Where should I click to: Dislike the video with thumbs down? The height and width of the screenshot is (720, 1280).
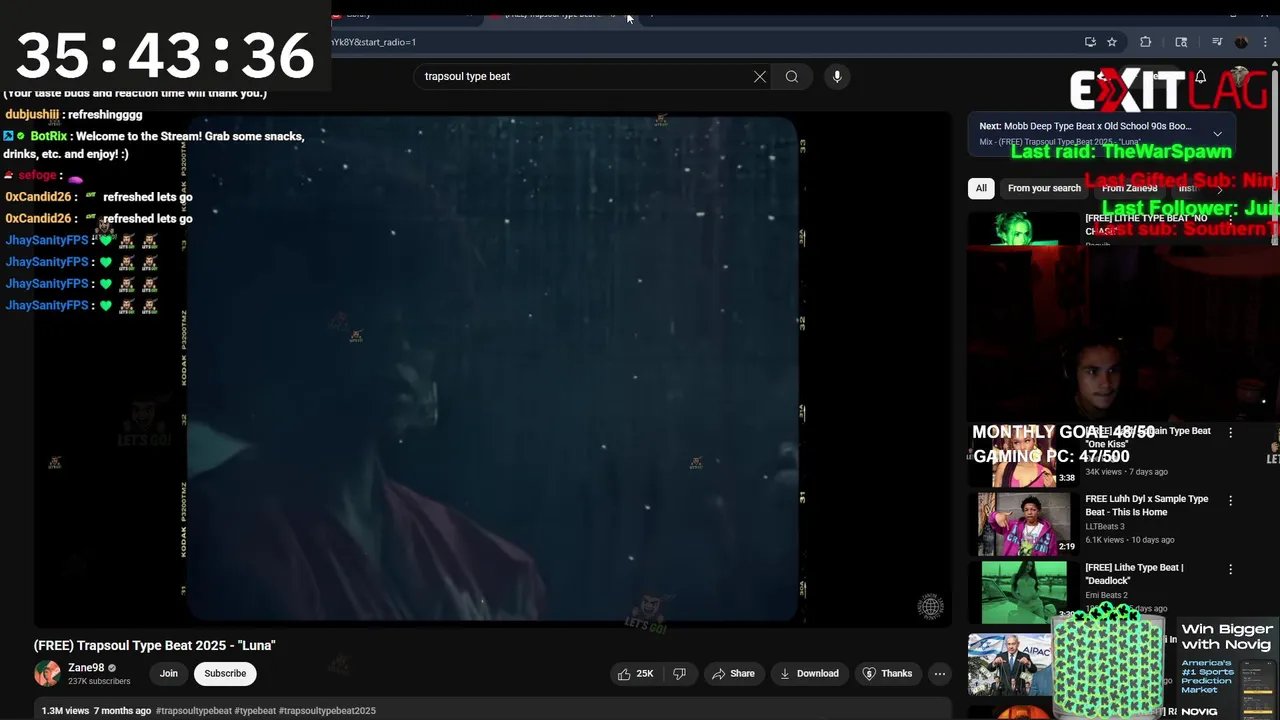click(x=679, y=674)
